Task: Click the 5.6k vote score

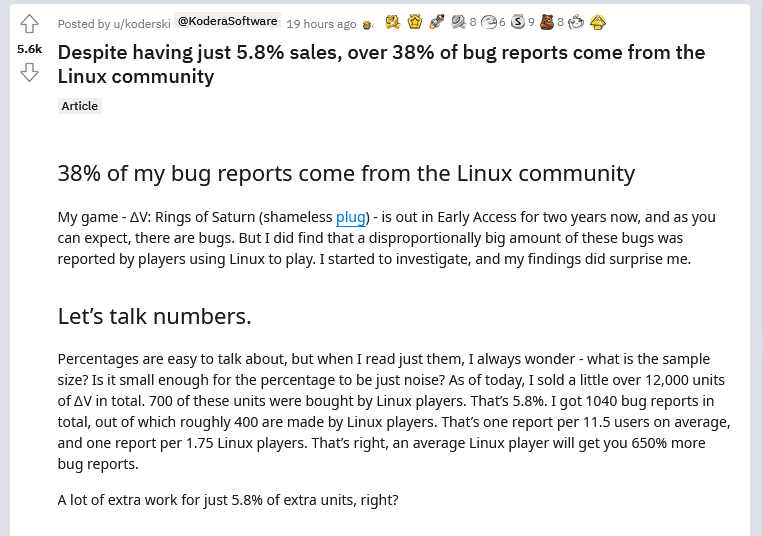Action: pos(29,49)
